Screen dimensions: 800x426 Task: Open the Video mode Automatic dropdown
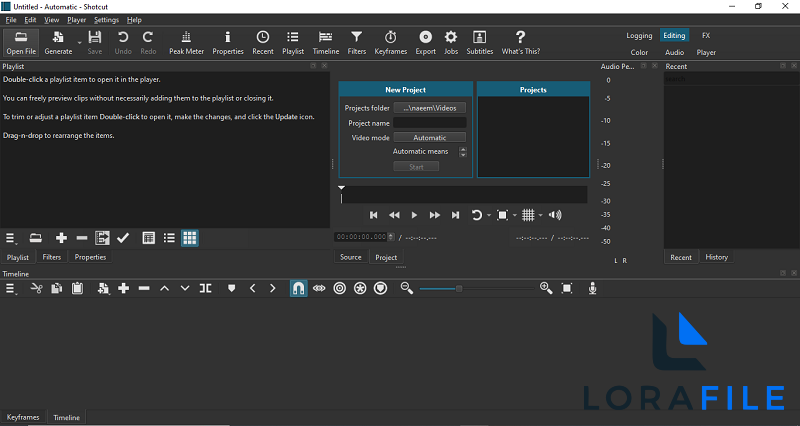tap(430, 137)
